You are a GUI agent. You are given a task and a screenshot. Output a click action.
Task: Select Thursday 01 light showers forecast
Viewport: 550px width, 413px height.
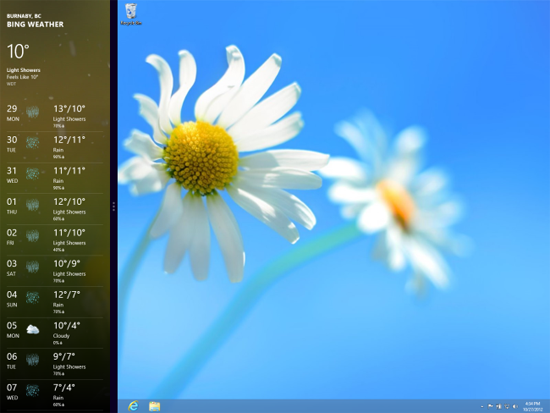[54, 209]
